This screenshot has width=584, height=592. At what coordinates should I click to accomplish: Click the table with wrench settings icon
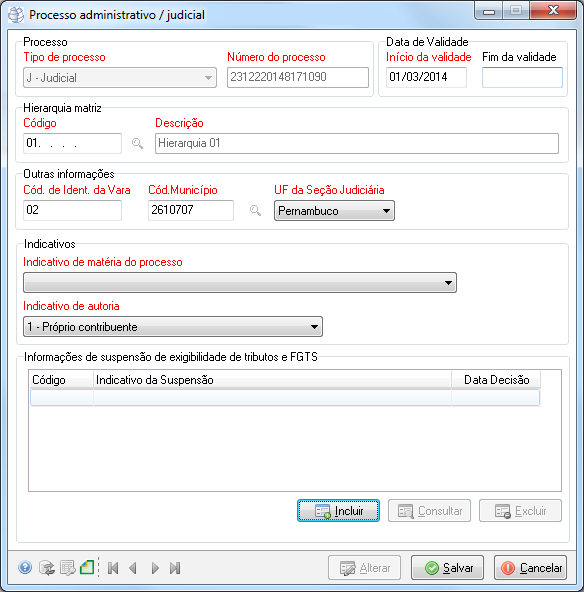[67, 567]
